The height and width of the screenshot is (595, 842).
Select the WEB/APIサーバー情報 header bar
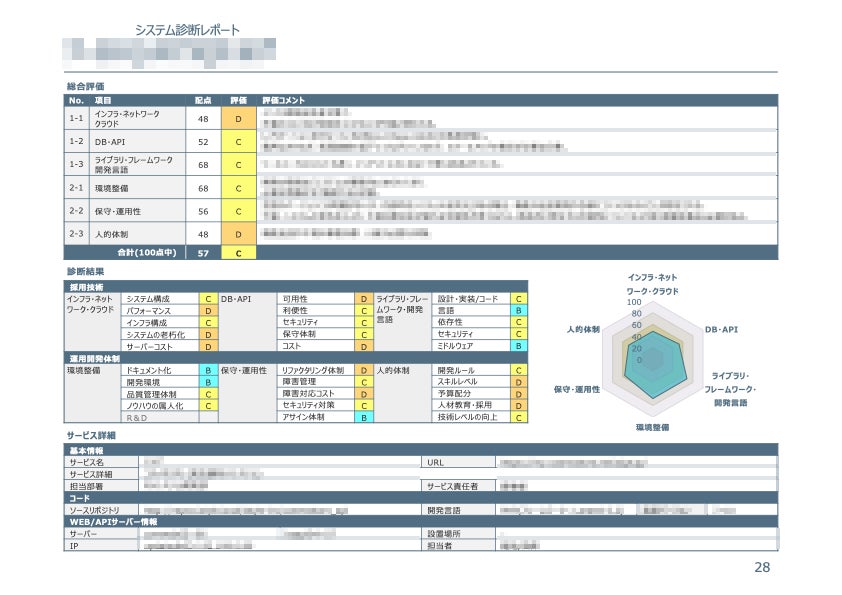coord(420,522)
